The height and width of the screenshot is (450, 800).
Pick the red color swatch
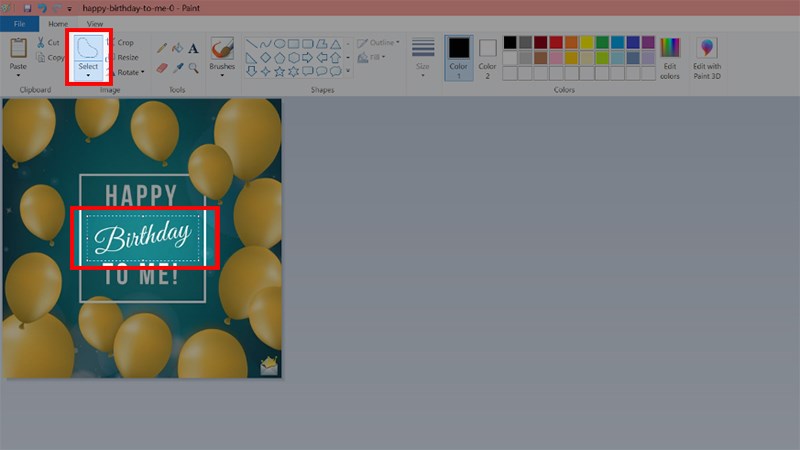click(x=556, y=42)
